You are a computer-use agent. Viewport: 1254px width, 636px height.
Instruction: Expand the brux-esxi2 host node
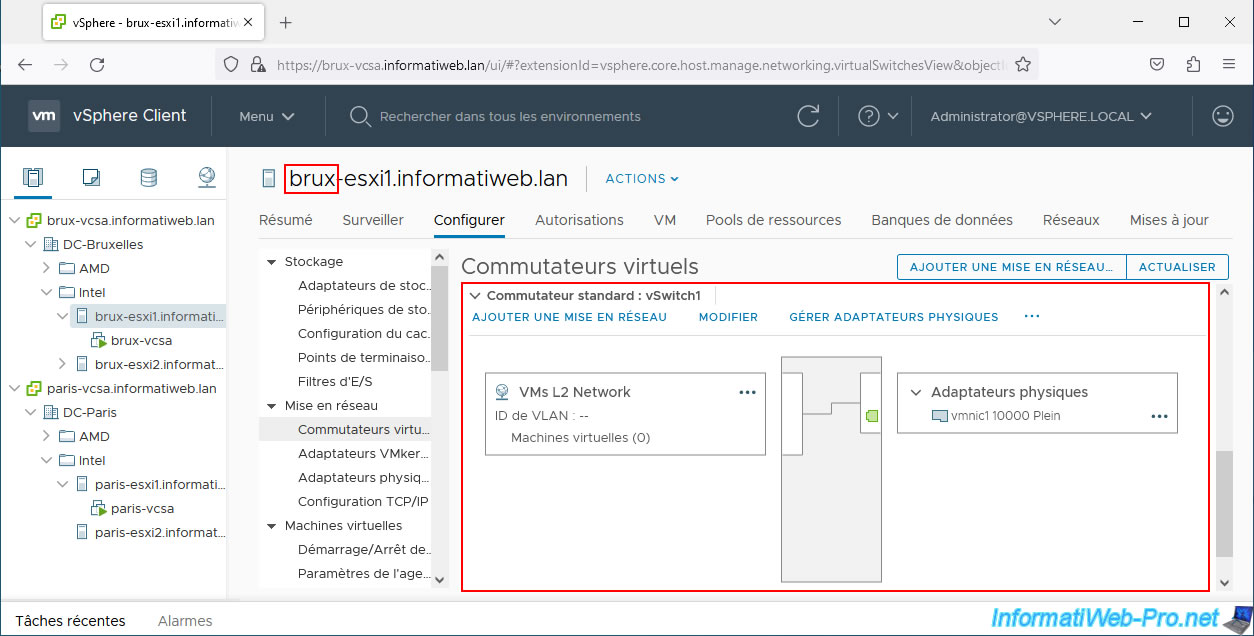pos(62,364)
